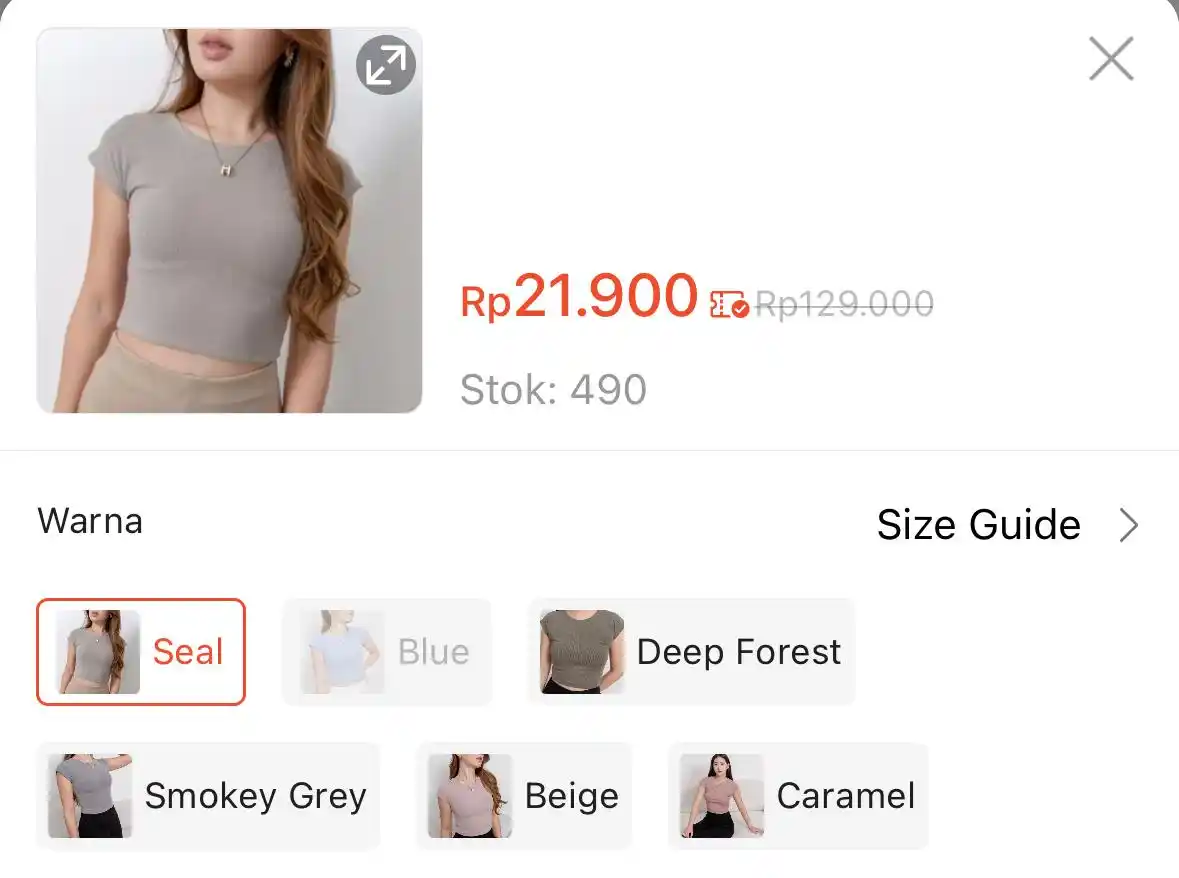Click the discounted price Rp21.900
The width and height of the screenshot is (1179, 878).
tap(578, 296)
